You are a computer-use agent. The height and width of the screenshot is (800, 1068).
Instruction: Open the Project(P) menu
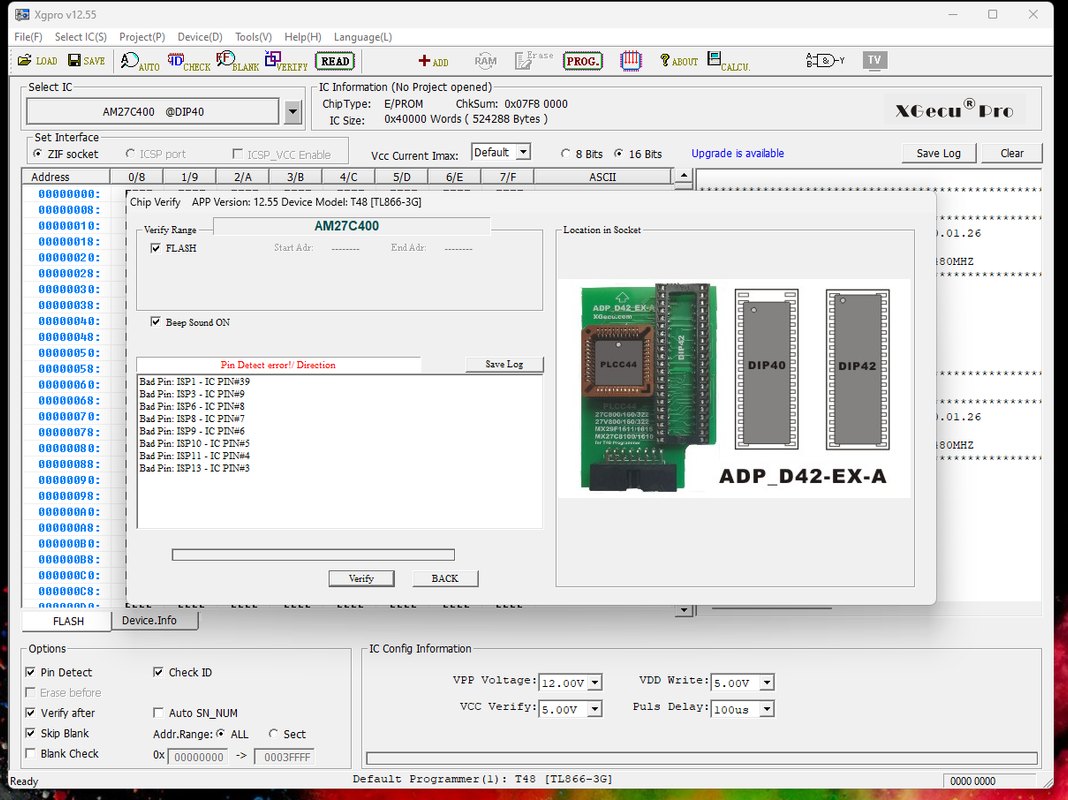142,37
